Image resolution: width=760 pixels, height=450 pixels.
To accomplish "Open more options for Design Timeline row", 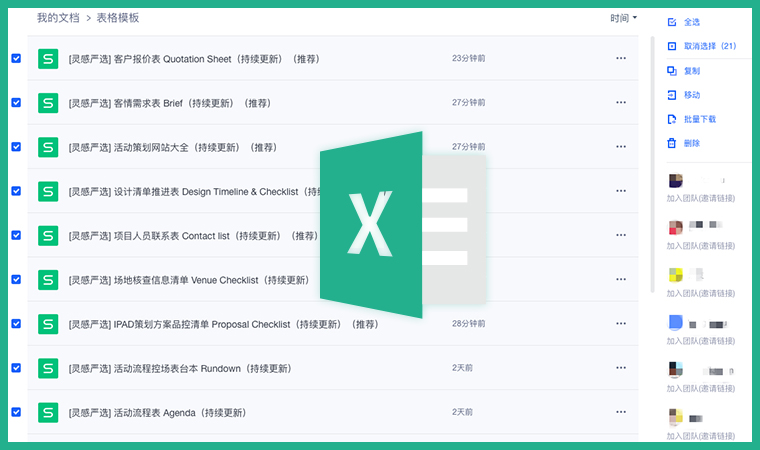I will [x=621, y=191].
